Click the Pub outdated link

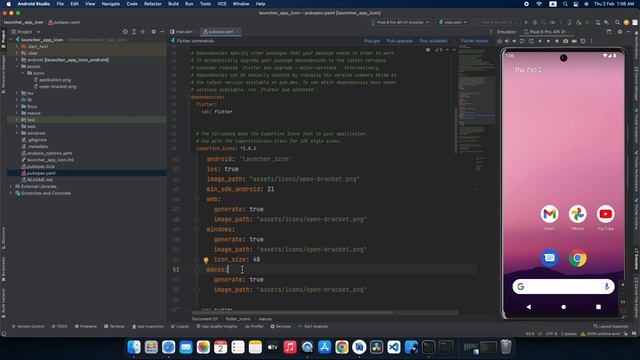click(433, 41)
